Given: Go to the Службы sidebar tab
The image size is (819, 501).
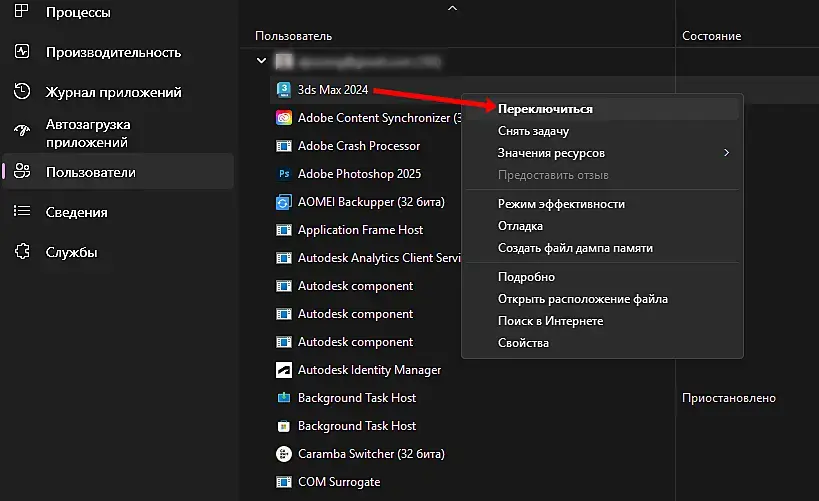Looking at the screenshot, I should (71, 252).
